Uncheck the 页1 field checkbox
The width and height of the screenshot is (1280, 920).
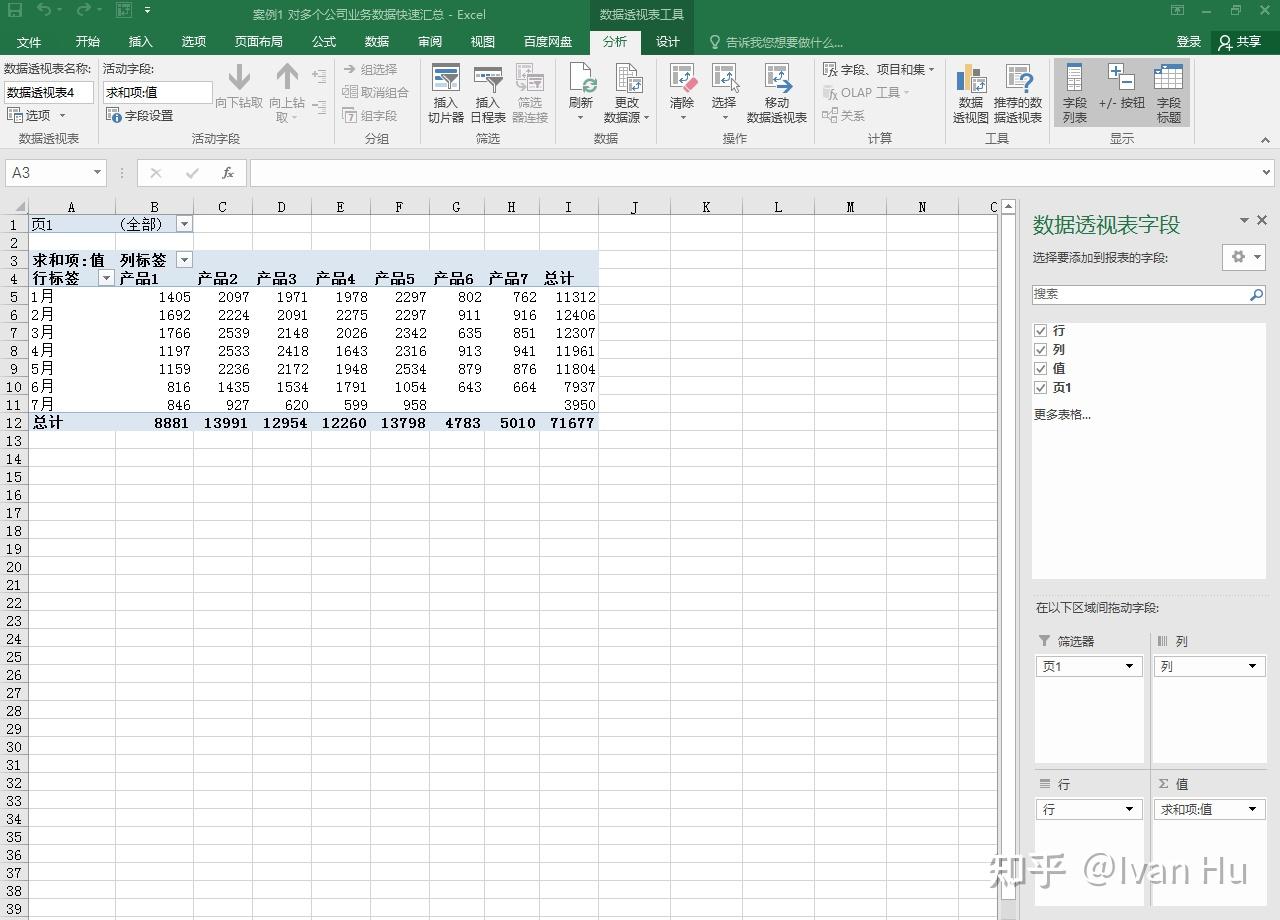point(1041,388)
